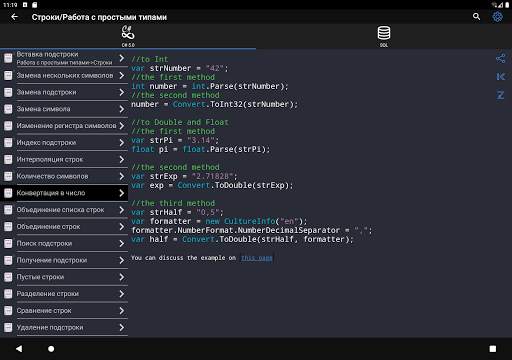The height and width of the screenshot is (360, 512).
Task: Tap the back arrow in the header
Action: click(14, 17)
